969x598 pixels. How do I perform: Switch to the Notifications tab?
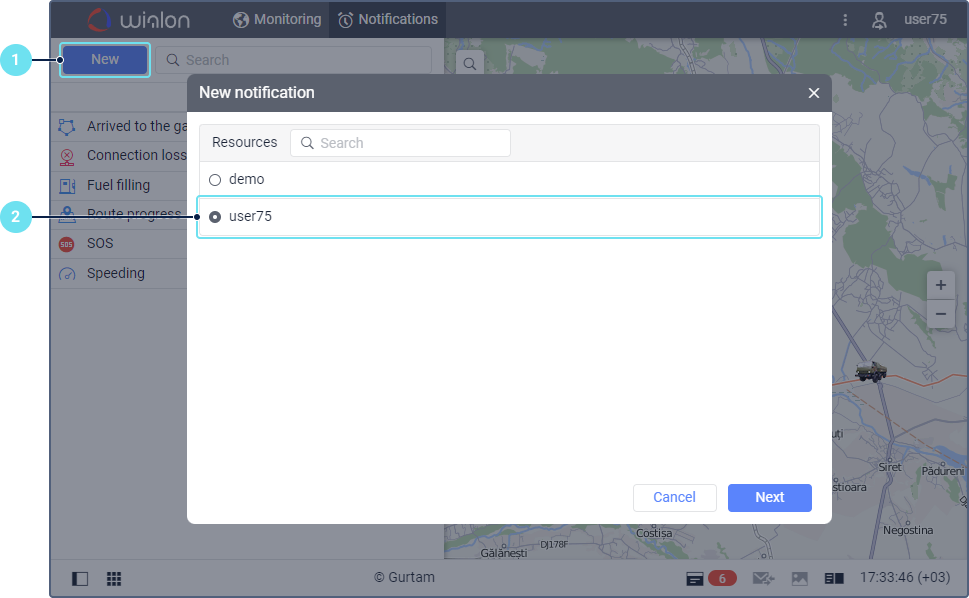coord(388,19)
